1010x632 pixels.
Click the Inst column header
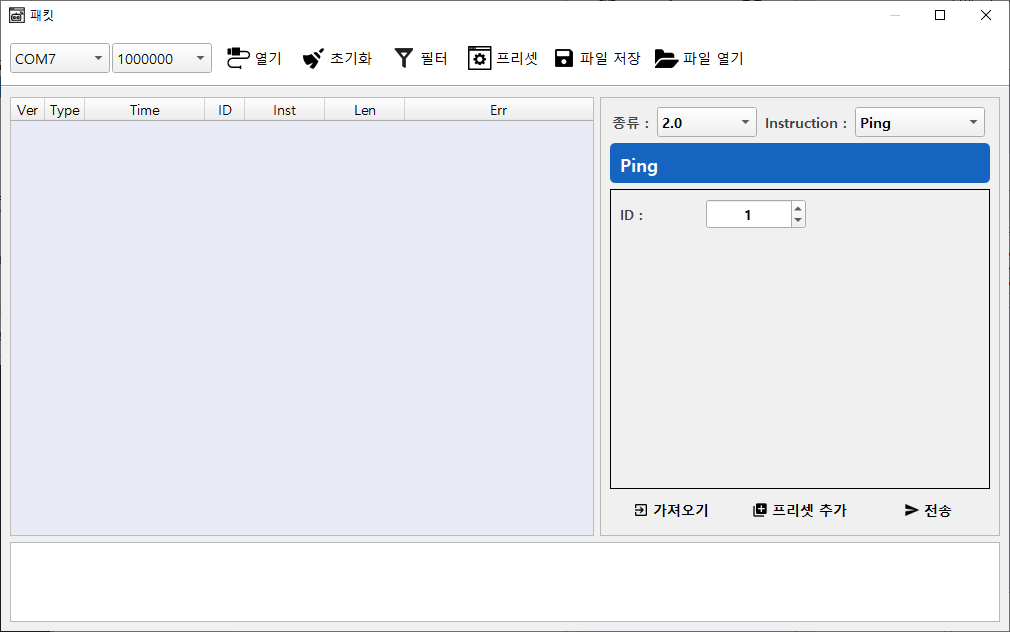284,110
